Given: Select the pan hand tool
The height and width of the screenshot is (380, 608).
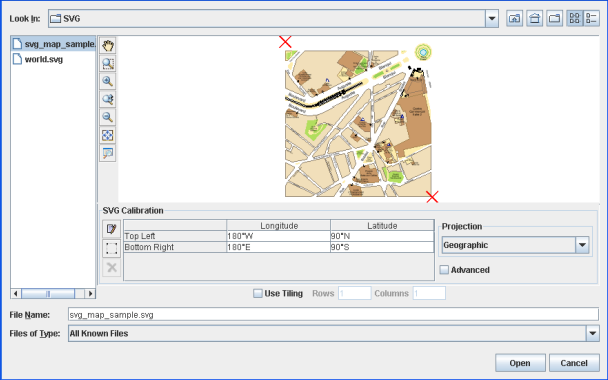Looking at the screenshot, I should point(108,45).
